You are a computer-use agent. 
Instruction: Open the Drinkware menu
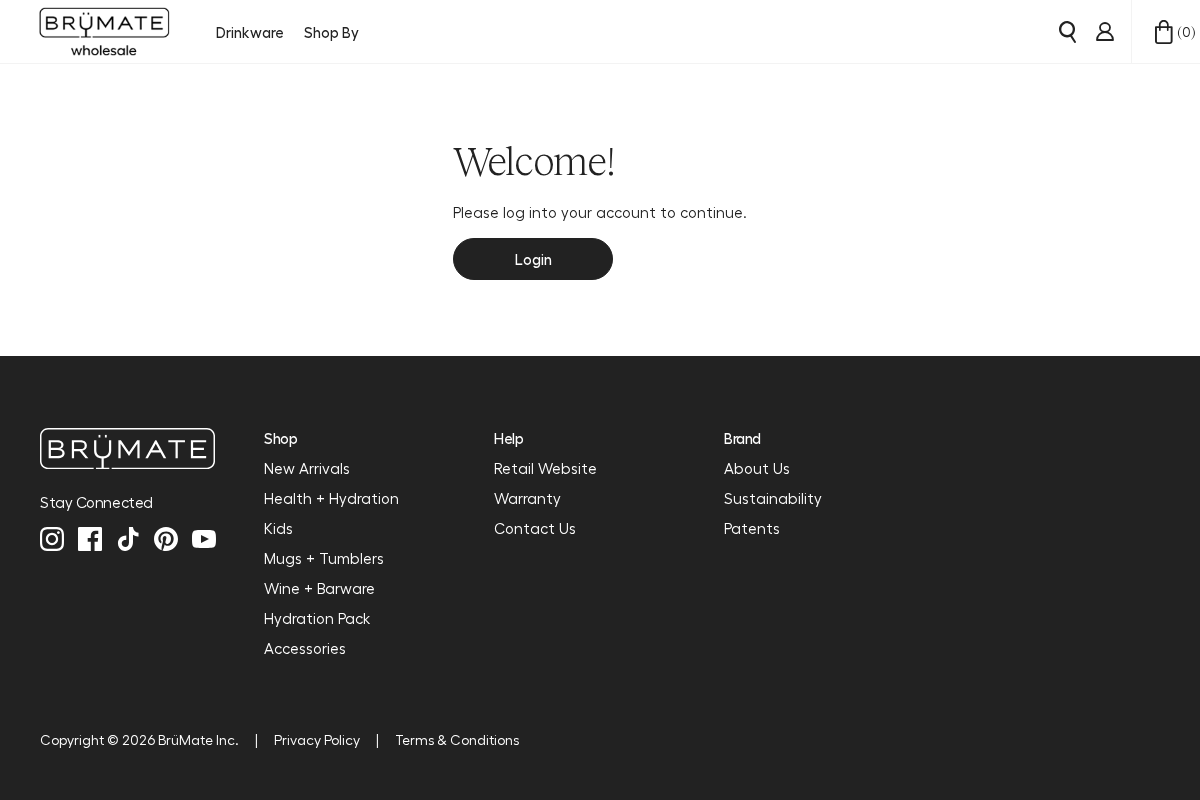click(249, 32)
